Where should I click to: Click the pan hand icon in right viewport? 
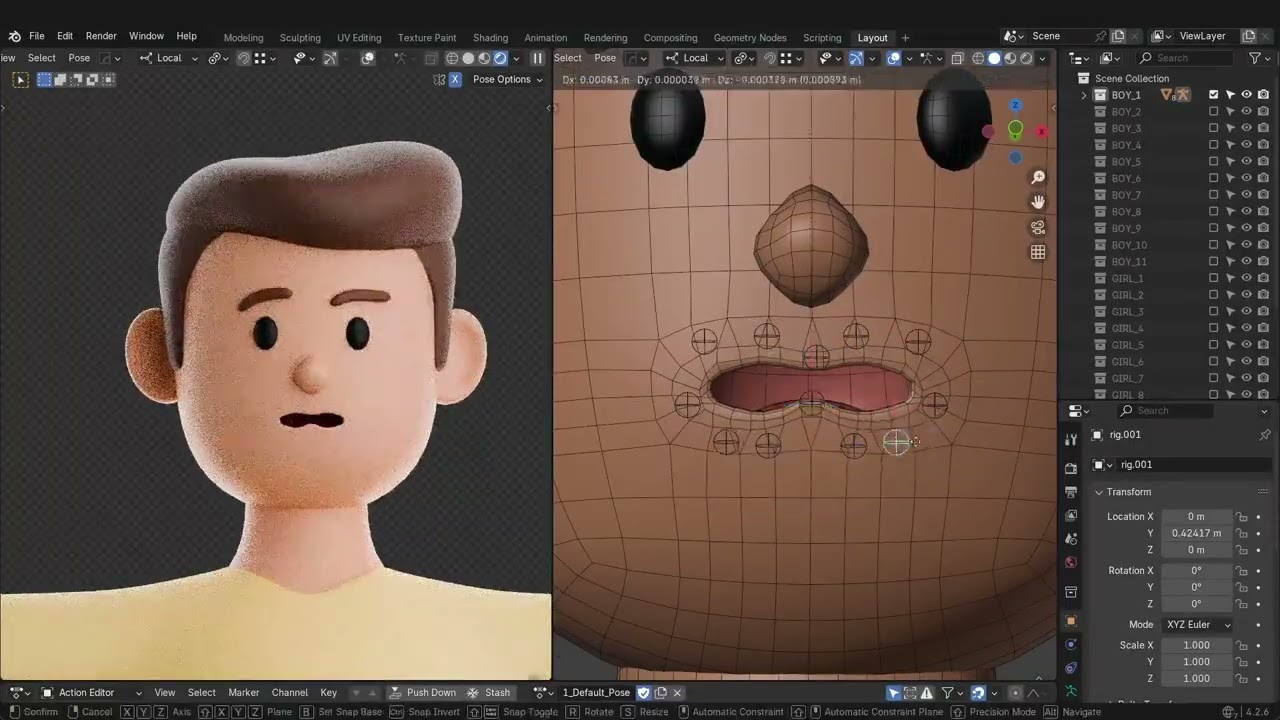[x=1038, y=202]
